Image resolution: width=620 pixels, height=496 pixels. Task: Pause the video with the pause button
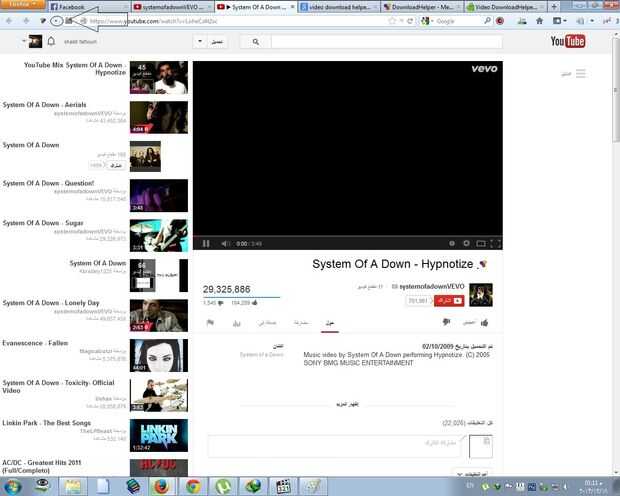(x=206, y=244)
